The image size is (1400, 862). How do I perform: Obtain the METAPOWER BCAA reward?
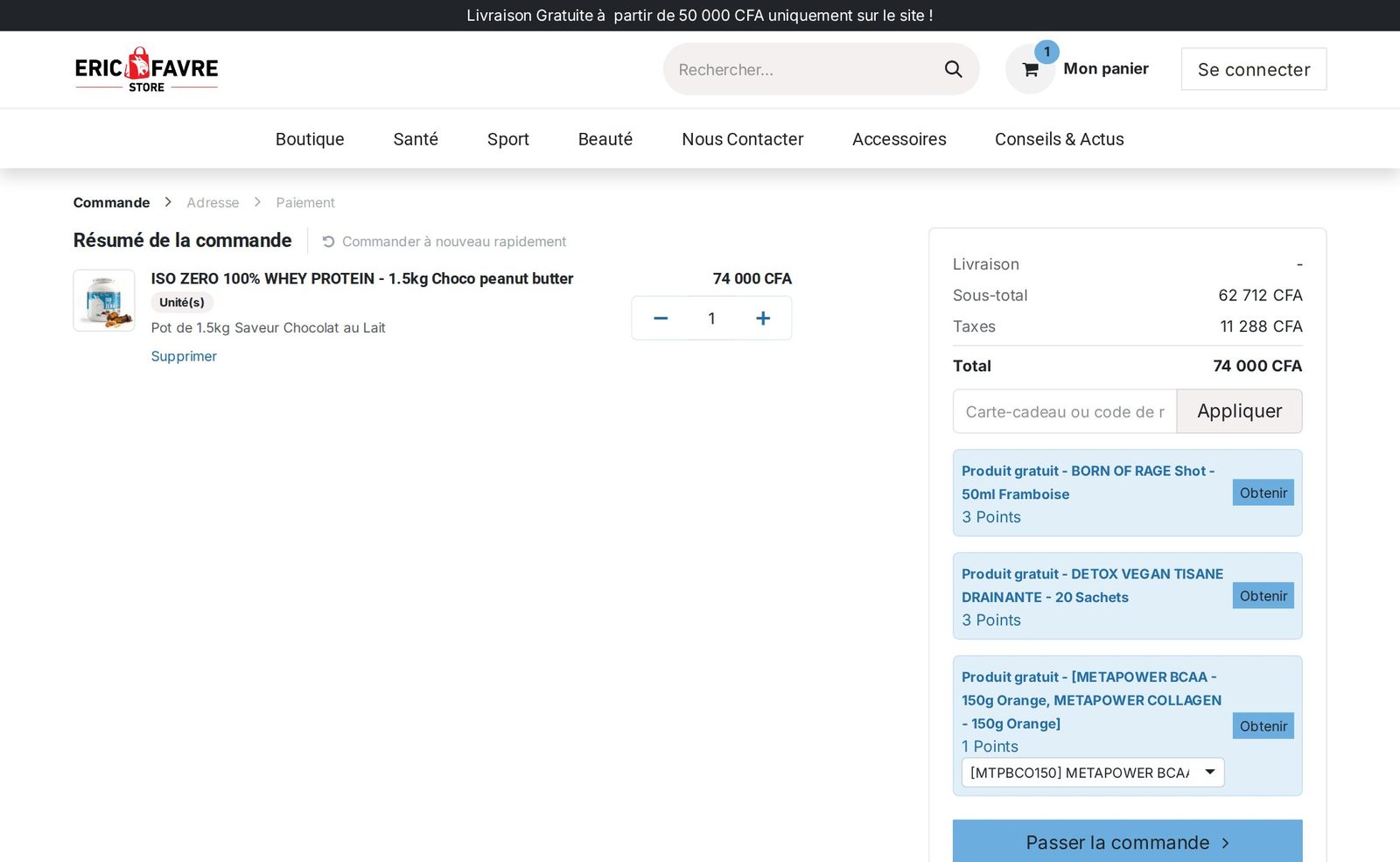coord(1263,726)
